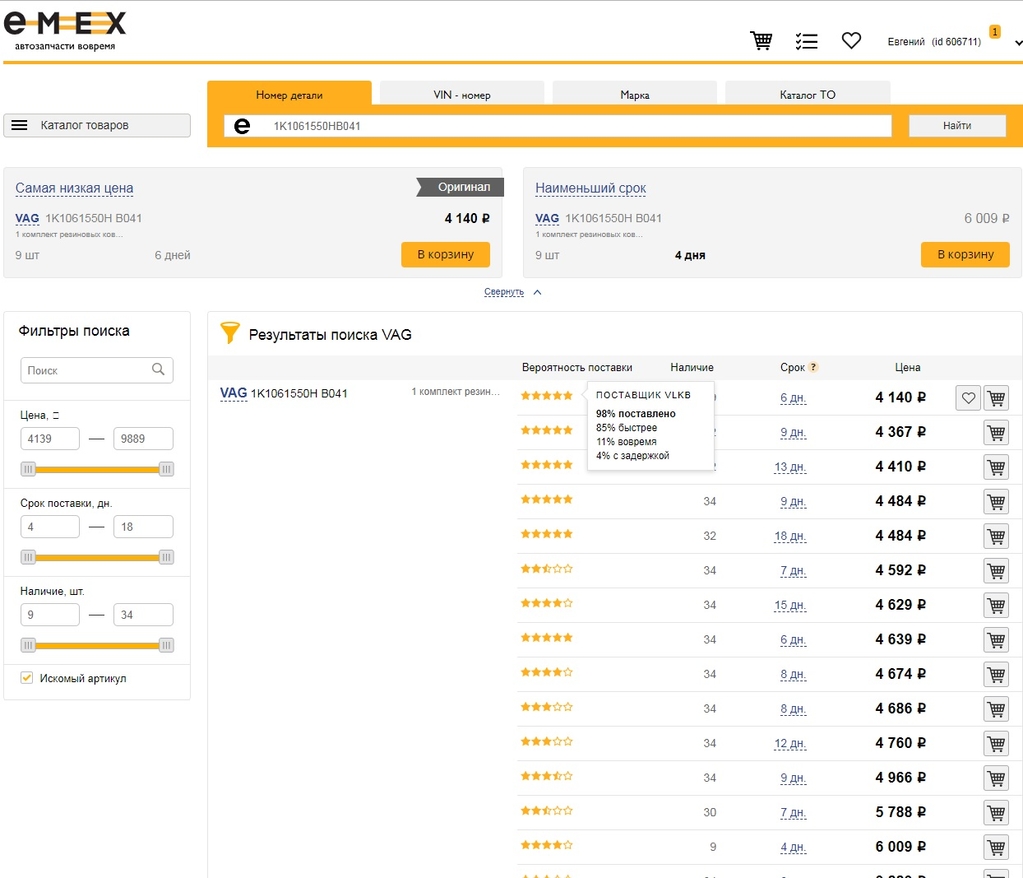Add the 4 484 ₽ 9 дн. offer to cart
Screen dimensions: 1023x878
(x=996, y=501)
